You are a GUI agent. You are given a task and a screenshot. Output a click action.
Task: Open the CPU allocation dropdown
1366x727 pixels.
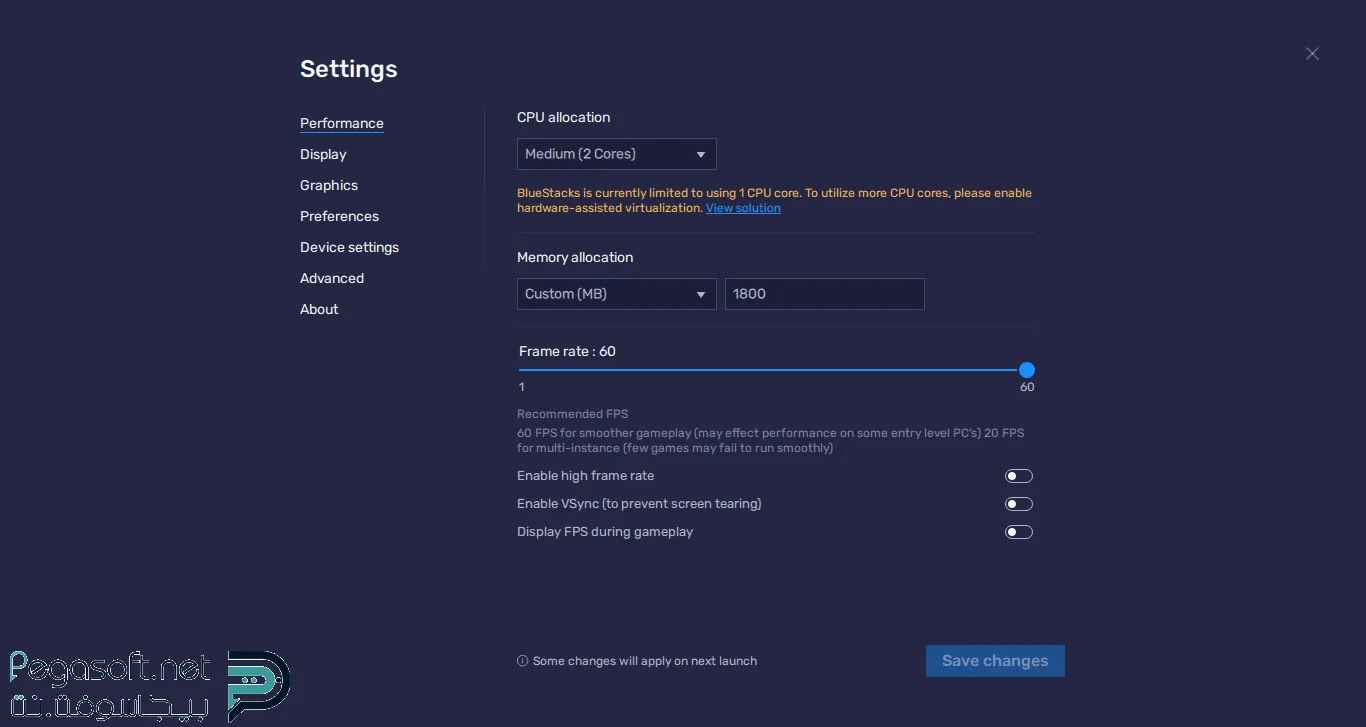pyautogui.click(x=616, y=154)
